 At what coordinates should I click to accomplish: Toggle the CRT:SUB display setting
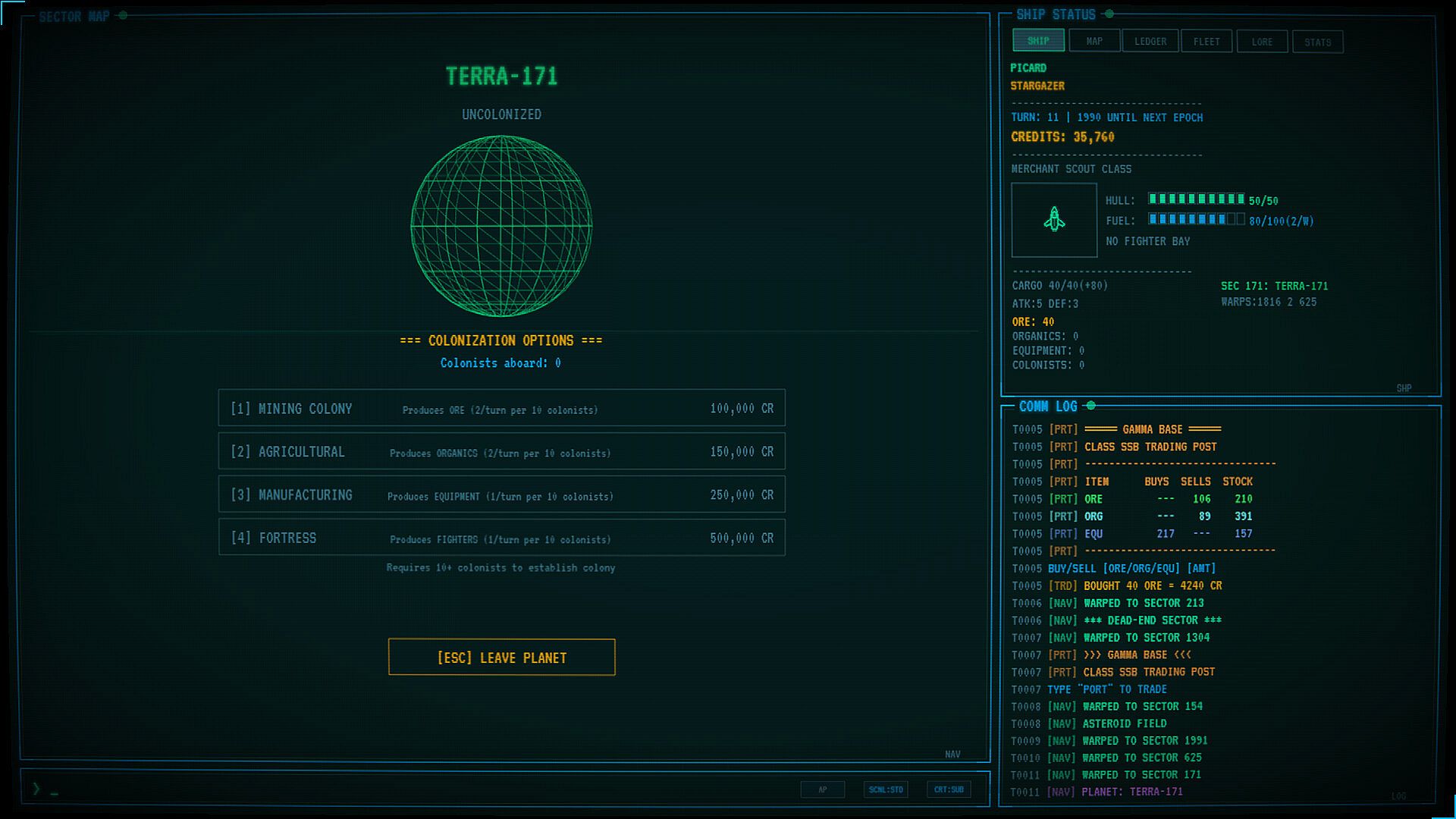(x=949, y=789)
